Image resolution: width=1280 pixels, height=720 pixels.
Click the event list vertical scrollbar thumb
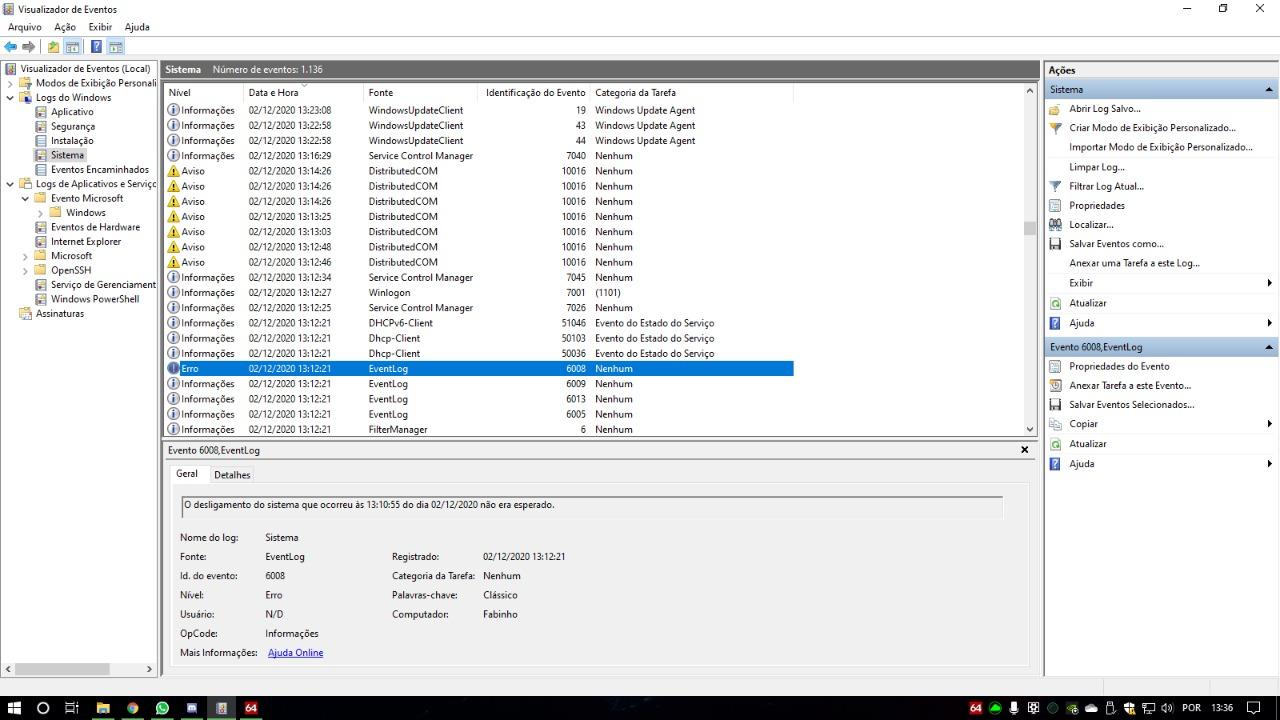pyautogui.click(x=1030, y=228)
